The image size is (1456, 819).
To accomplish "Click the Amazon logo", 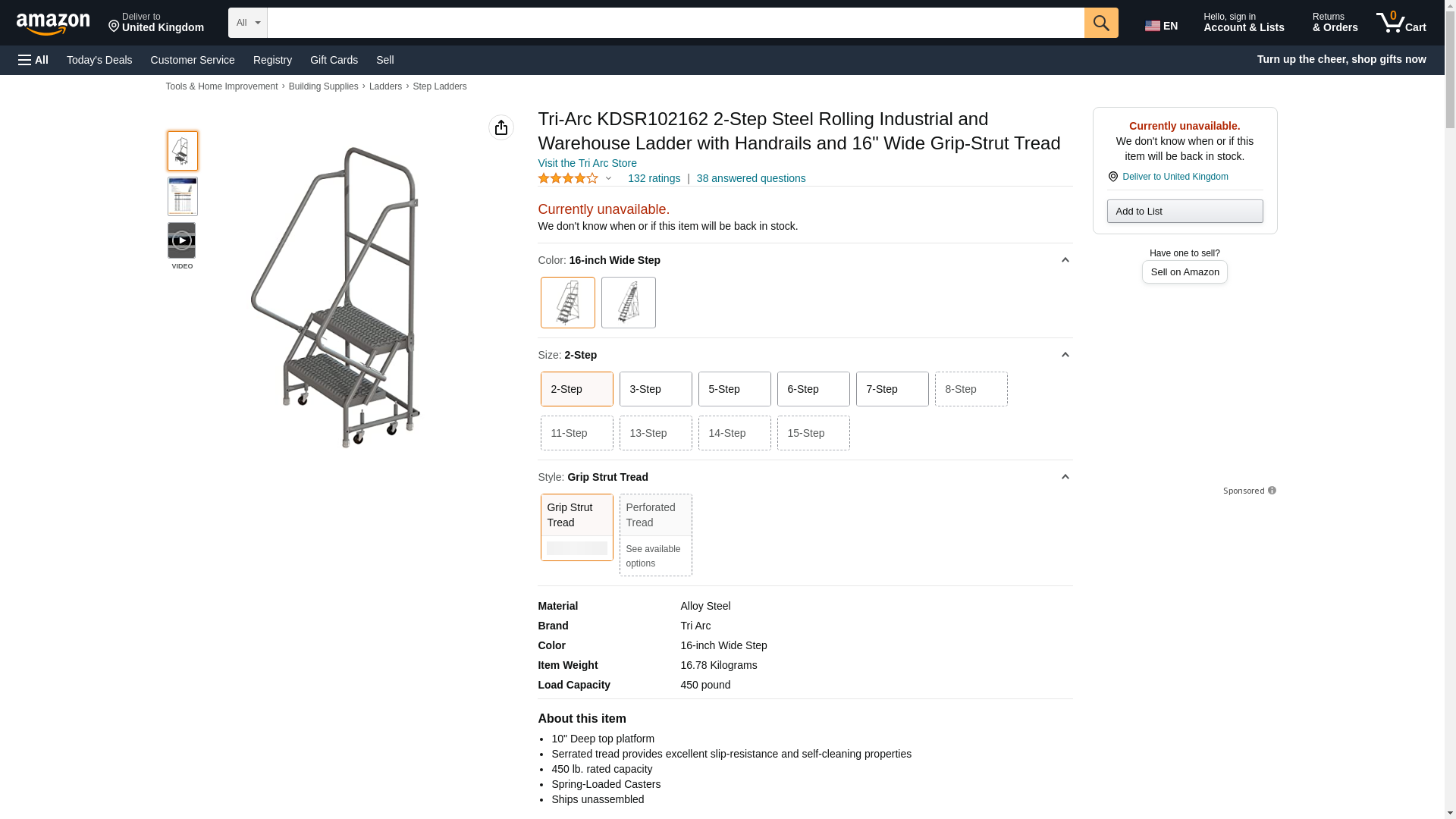I will (53, 24).
